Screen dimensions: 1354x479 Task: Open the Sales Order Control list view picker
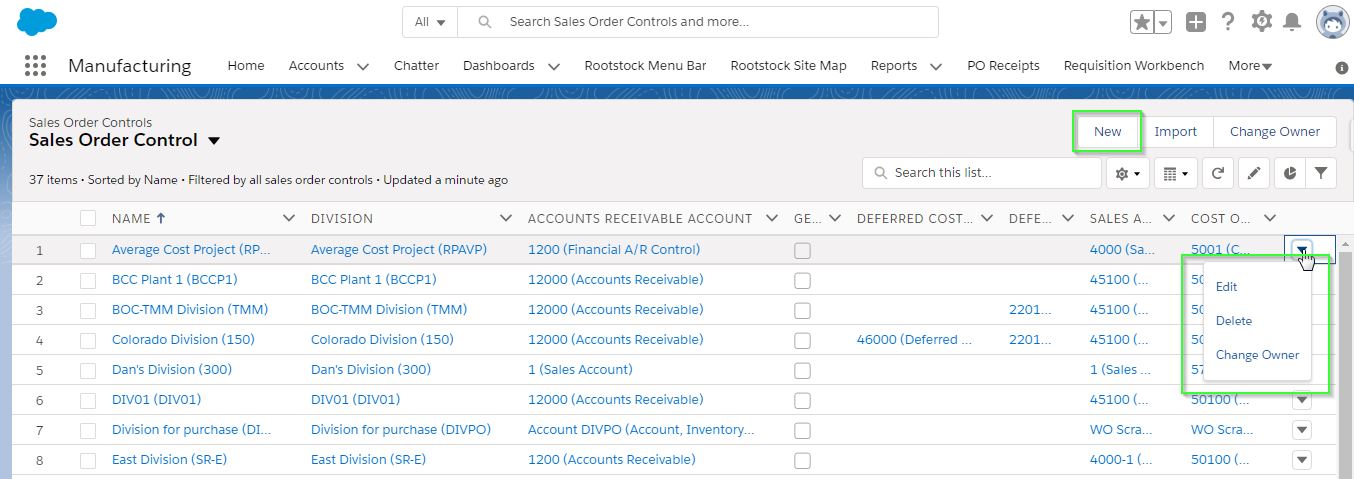pos(214,141)
